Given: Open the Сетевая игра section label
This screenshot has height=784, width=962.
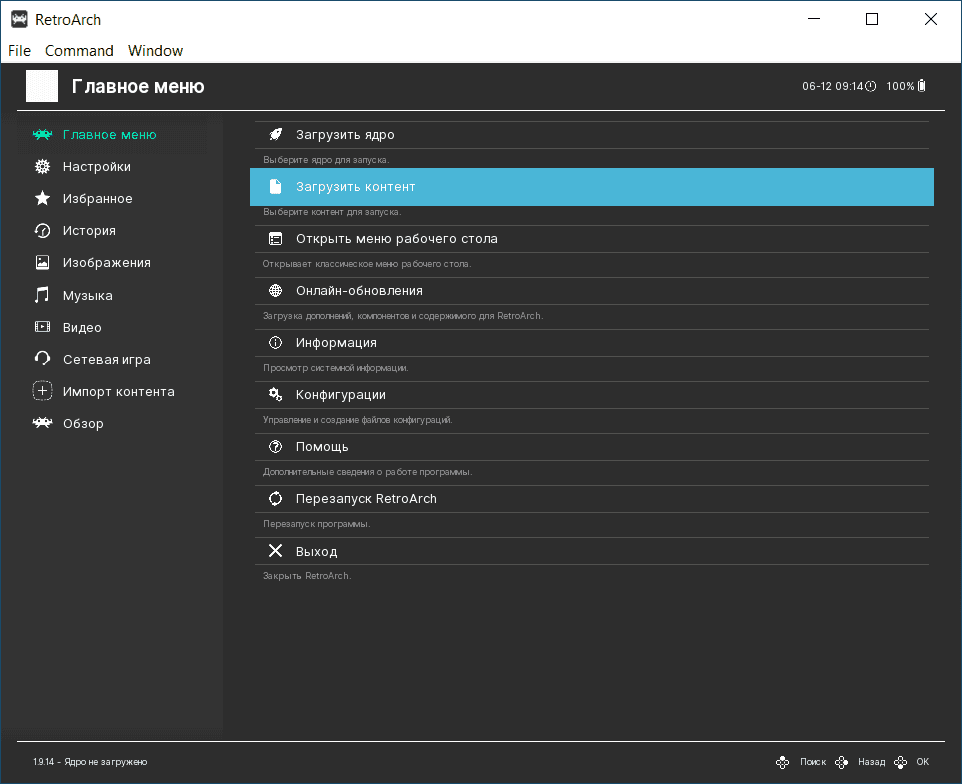Looking at the screenshot, I should point(107,359).
